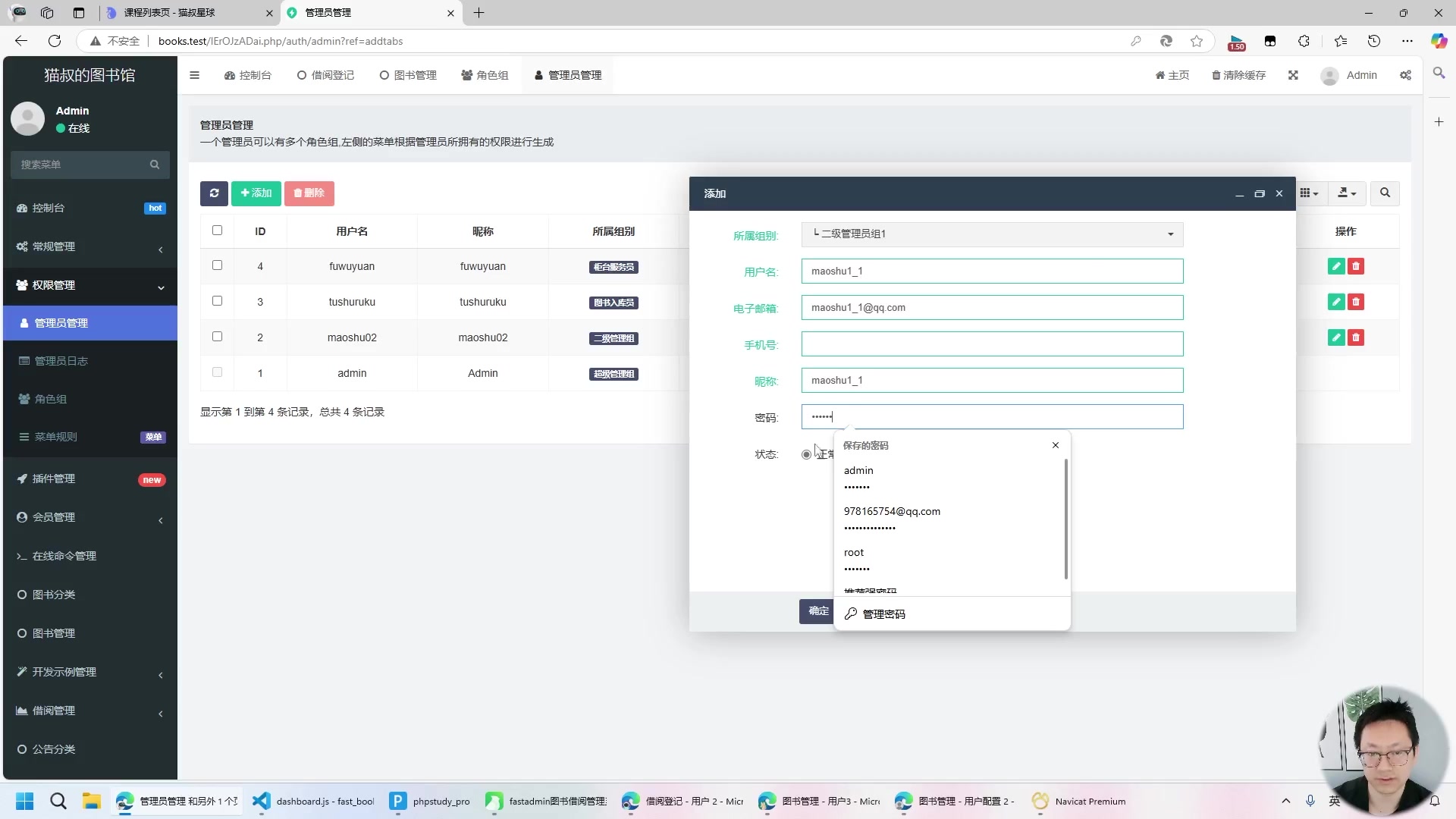Screen dimensions: 1456x819
Task: Open 管理员日志 in sidebar
Action: (90, 361)
